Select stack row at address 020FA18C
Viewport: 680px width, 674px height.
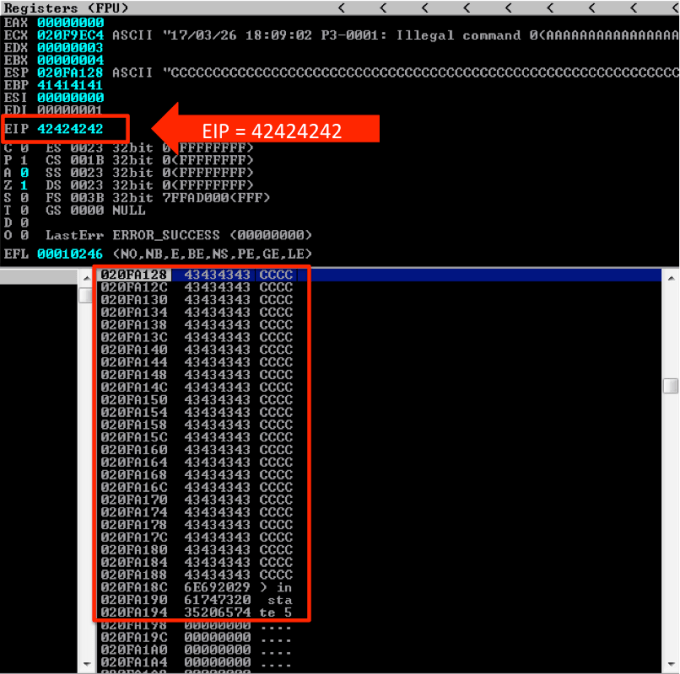click(200, 587)
